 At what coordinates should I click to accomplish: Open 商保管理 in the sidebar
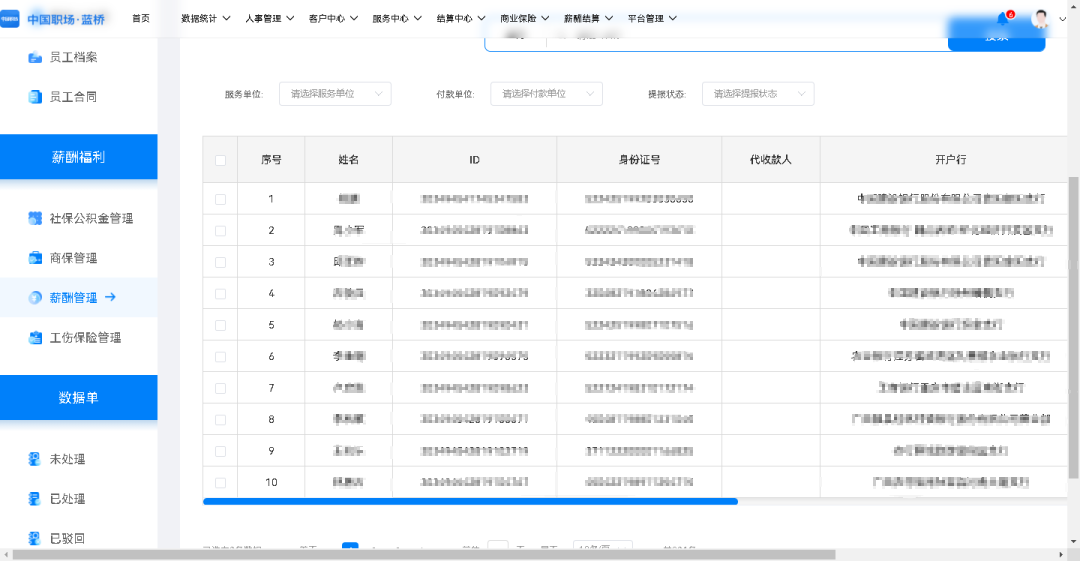pos(73,258)
